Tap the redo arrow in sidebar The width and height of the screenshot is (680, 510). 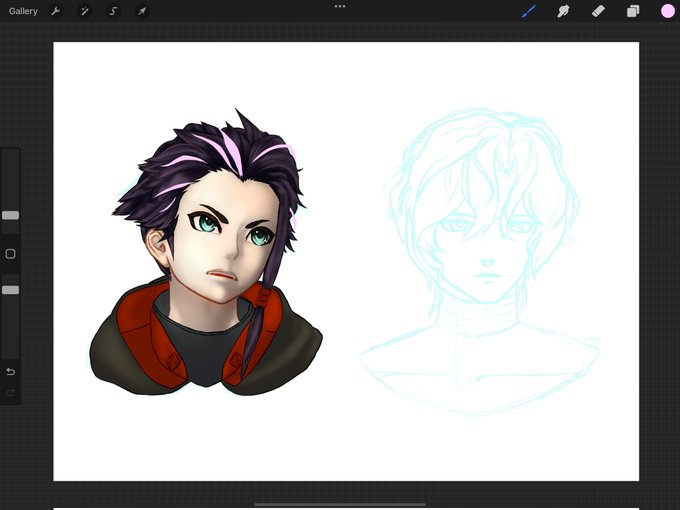click(10, 393)
